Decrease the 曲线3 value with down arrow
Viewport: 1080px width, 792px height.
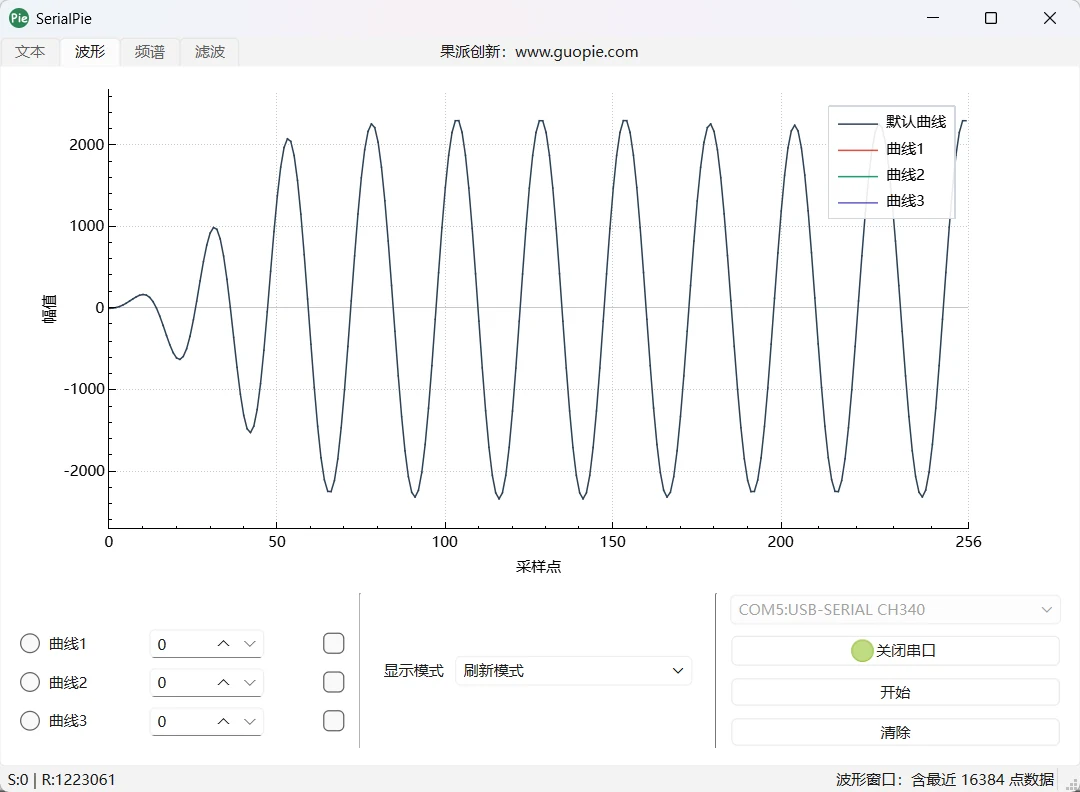click(249, 721)
